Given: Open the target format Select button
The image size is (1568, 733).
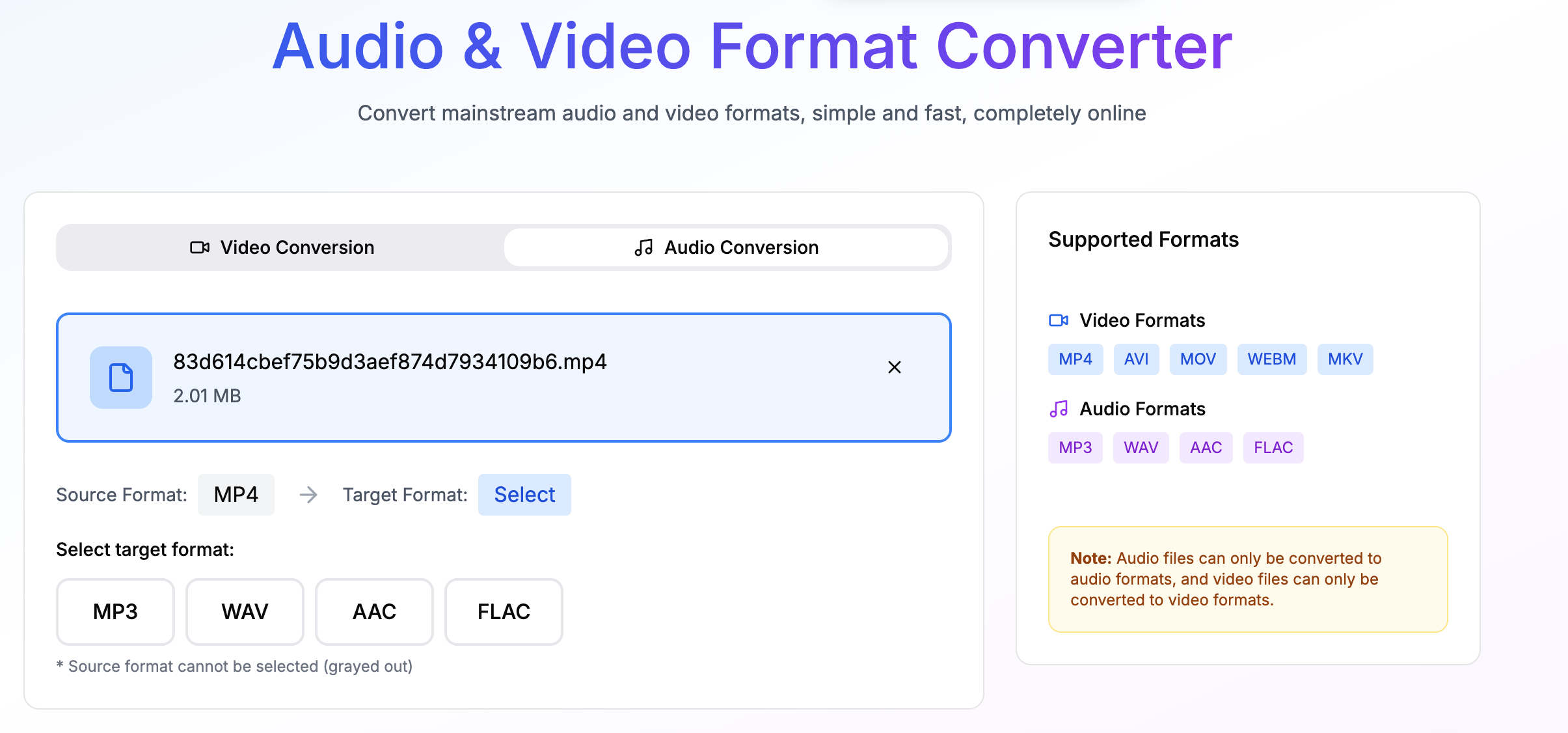Looking at the screenshot, I should pos(524,495).
